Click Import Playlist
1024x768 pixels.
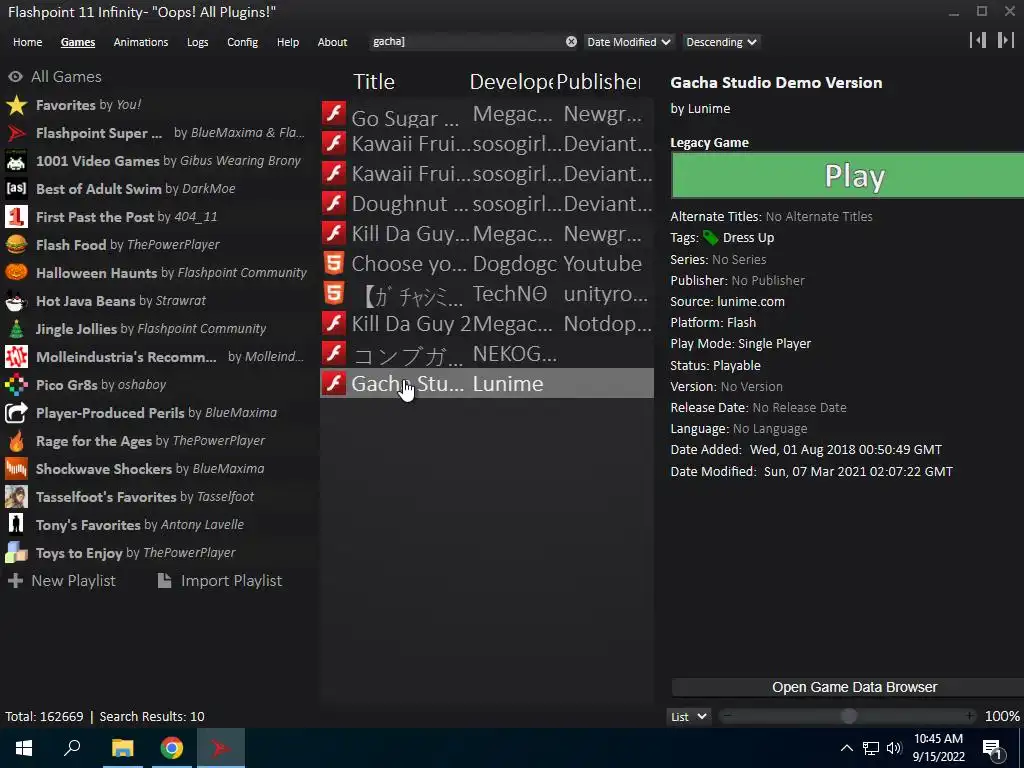220,581
